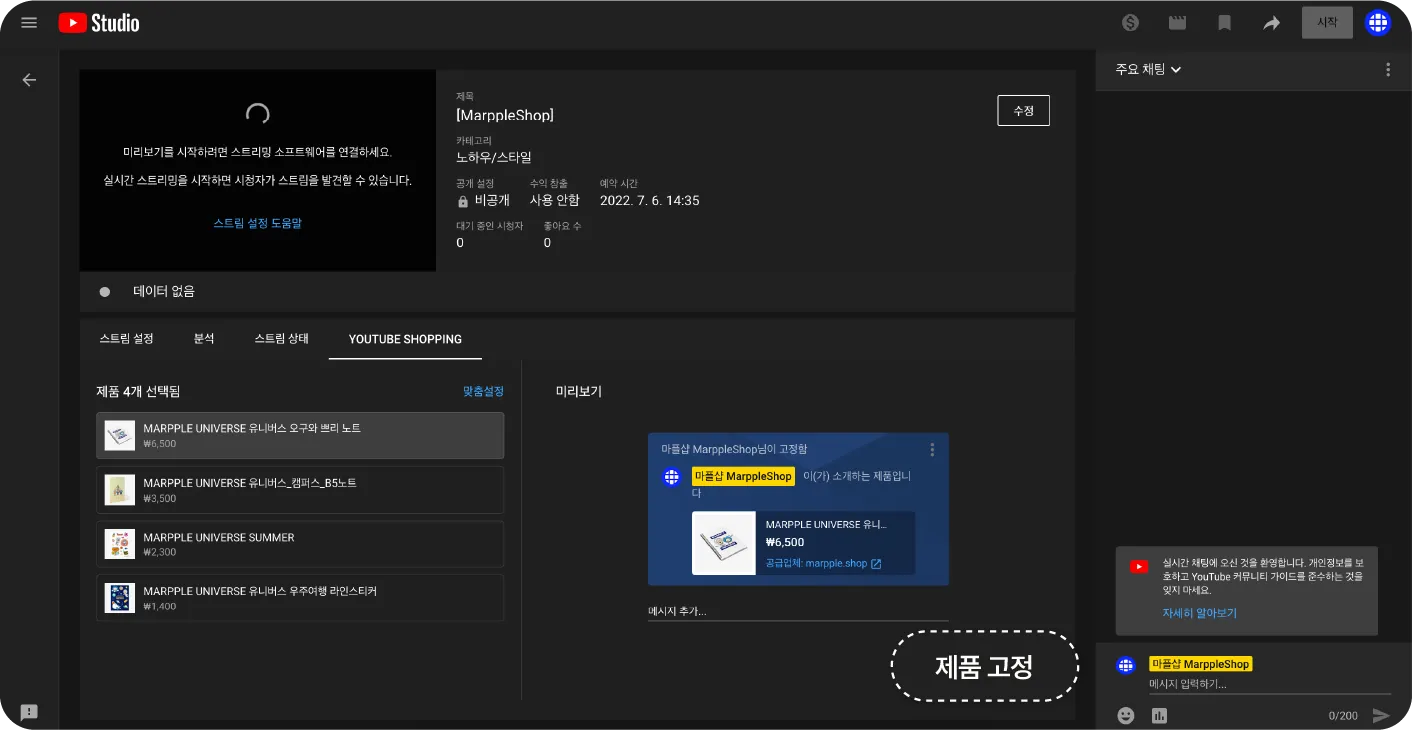Click the 0/200 character counter

coord(1343,716)
